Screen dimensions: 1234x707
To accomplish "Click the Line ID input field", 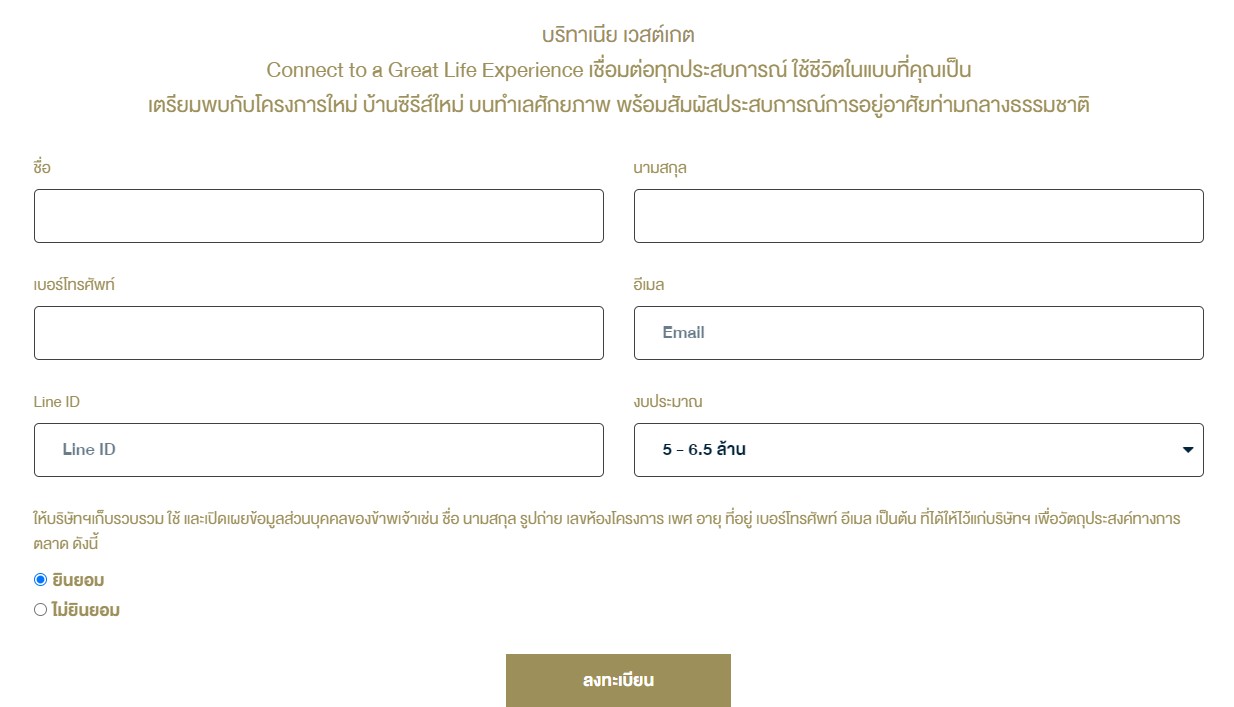I will pyautogui.click(x=319, y=450).
